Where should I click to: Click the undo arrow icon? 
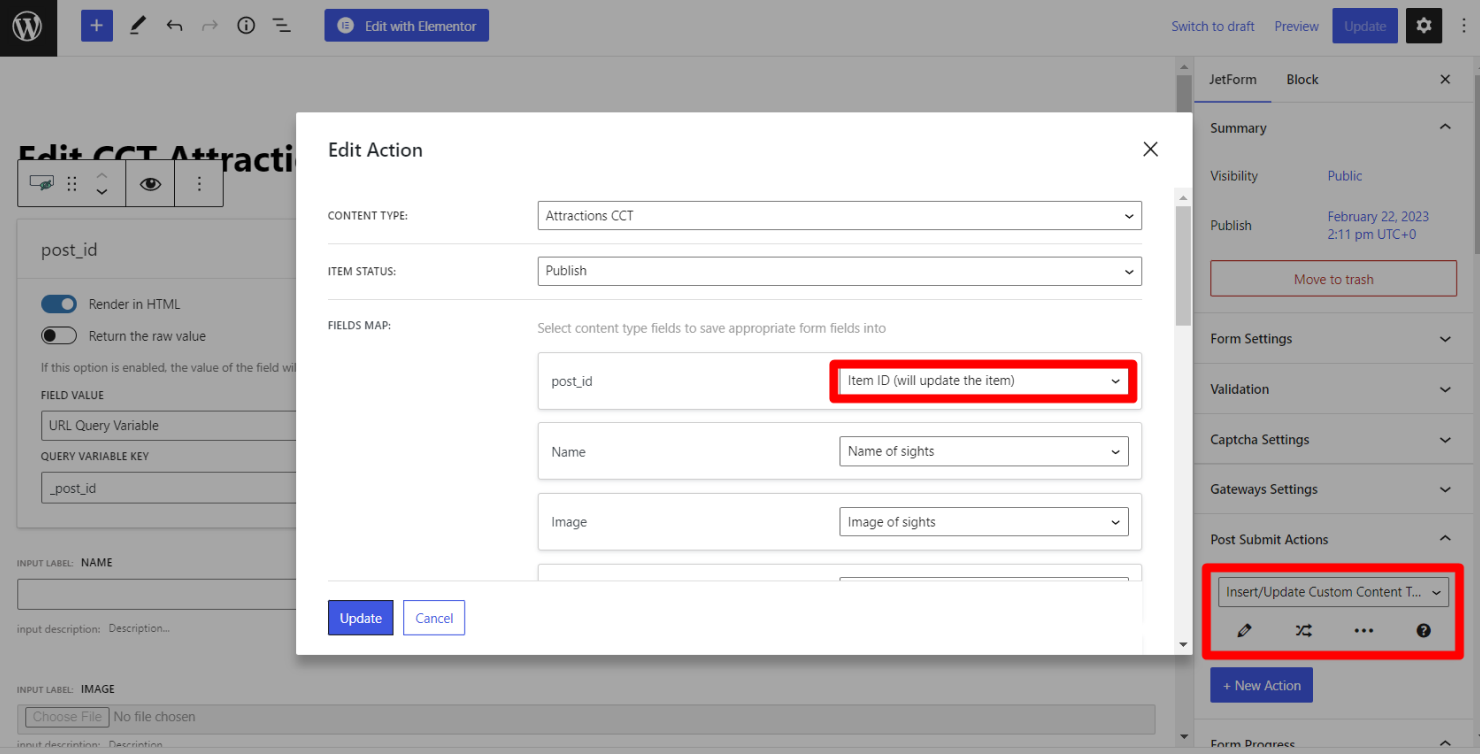(x=174, y=26)
